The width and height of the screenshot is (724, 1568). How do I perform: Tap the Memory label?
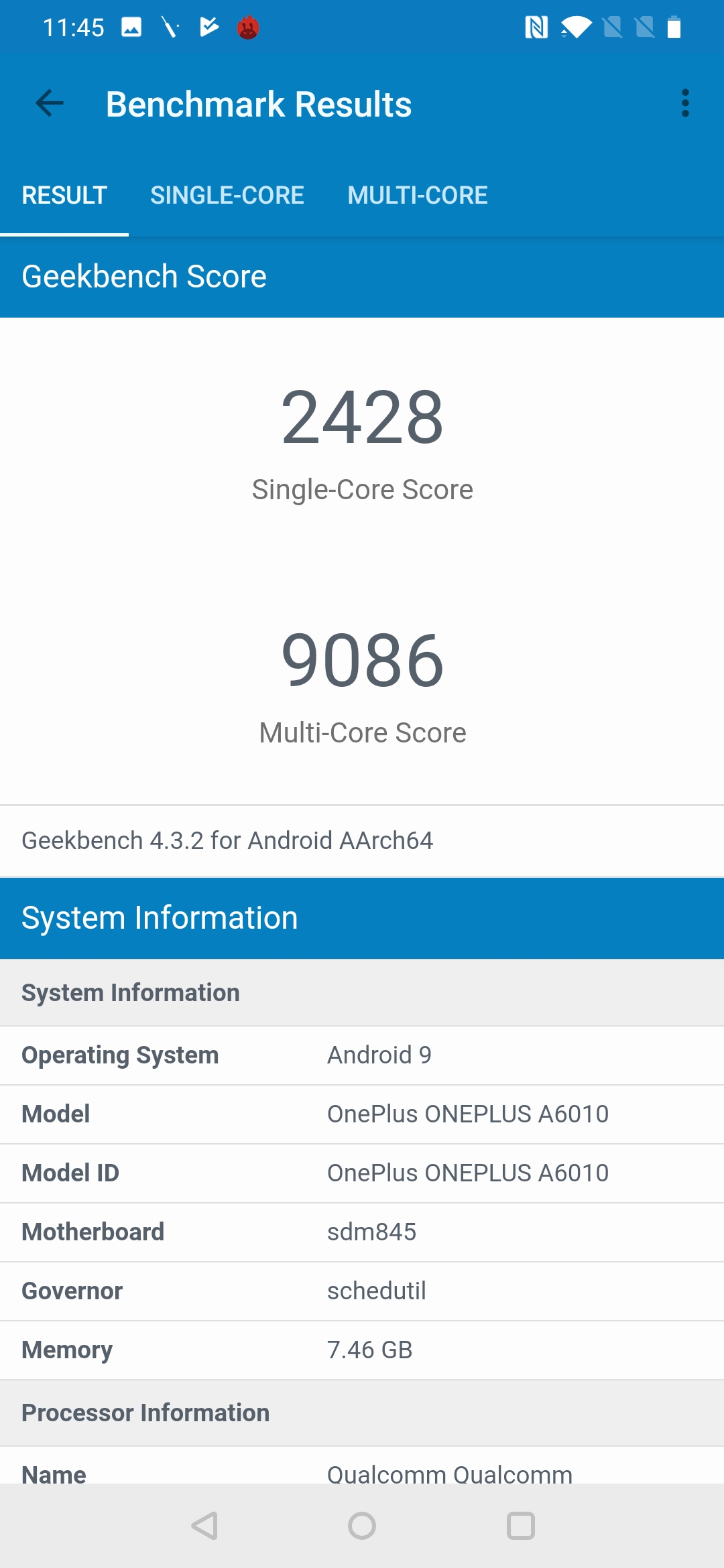67,1350
